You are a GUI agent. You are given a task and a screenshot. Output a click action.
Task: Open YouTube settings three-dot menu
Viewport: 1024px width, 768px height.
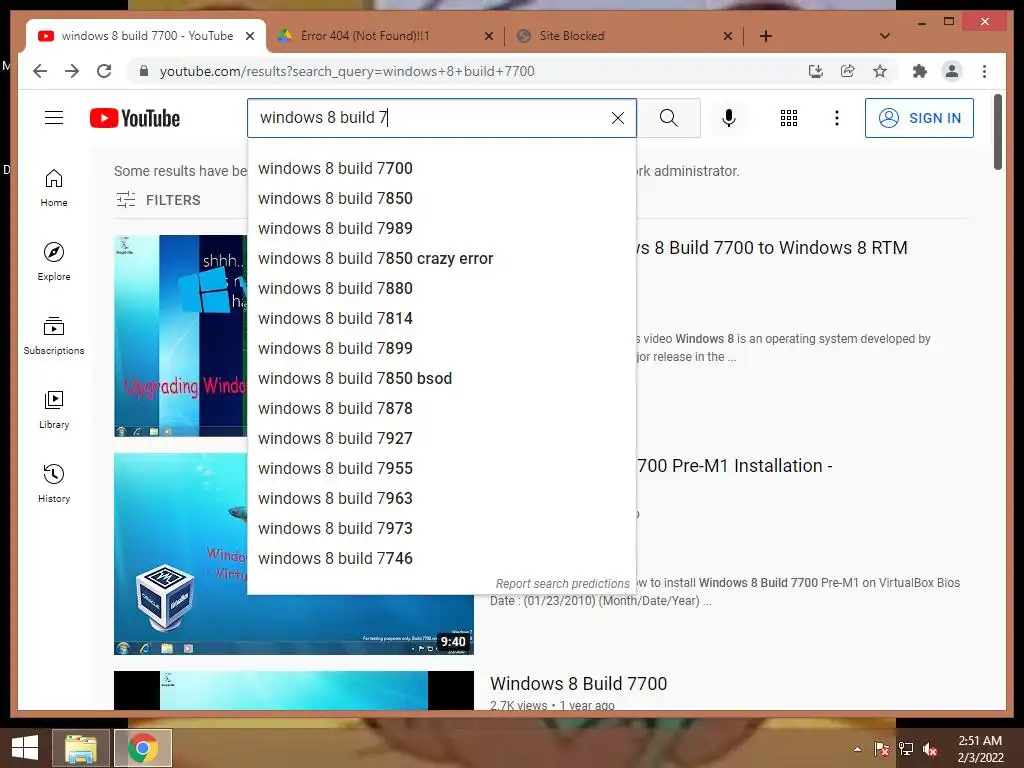point(837,118)
